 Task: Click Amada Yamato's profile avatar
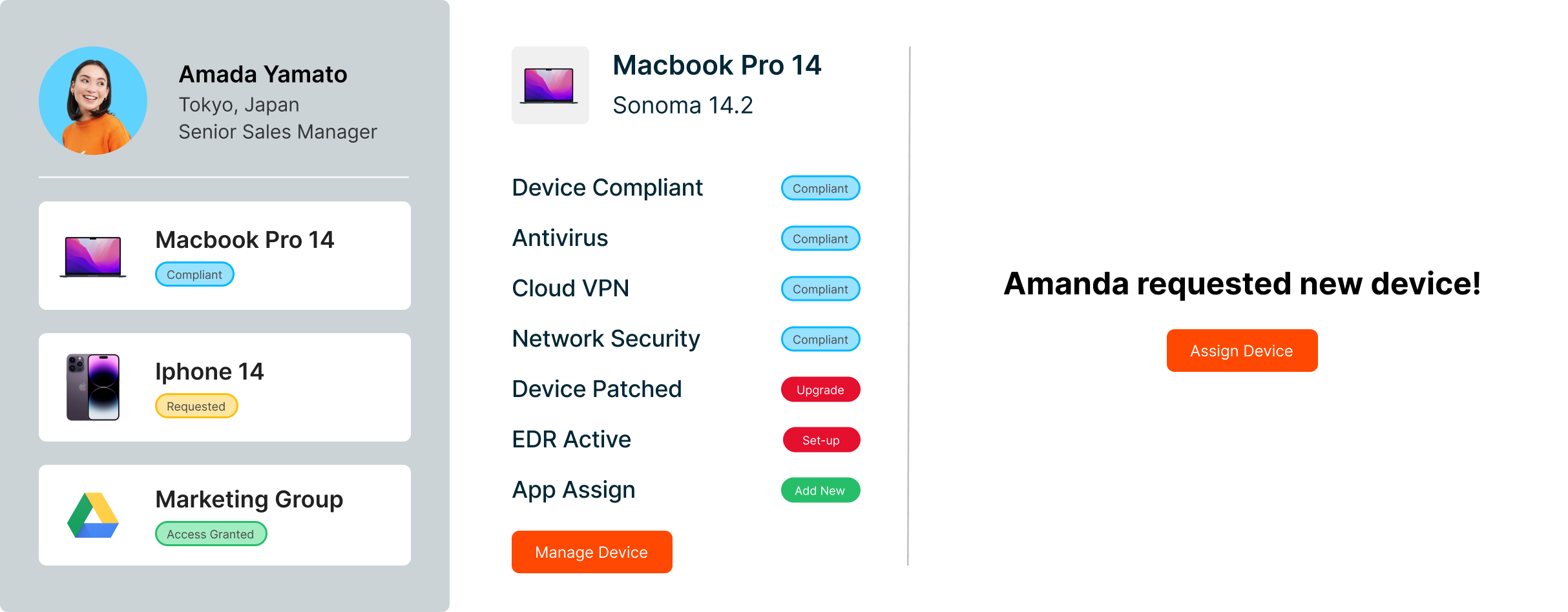coord(93,101)
